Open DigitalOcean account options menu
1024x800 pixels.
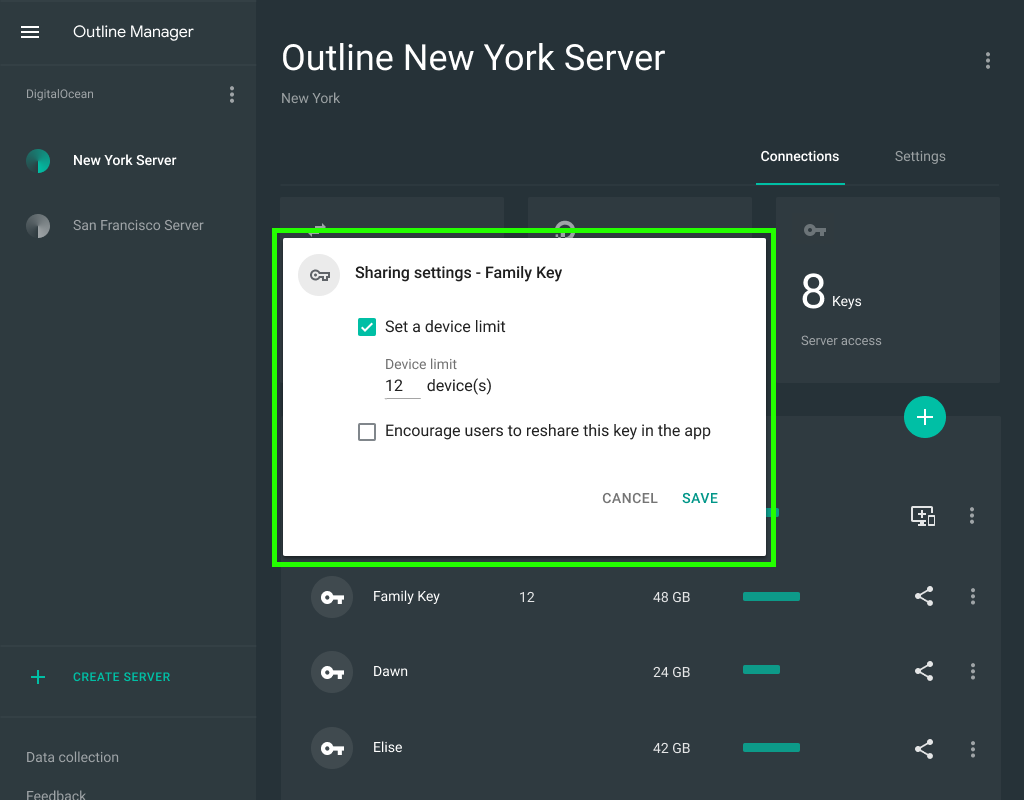pos(232,95)
